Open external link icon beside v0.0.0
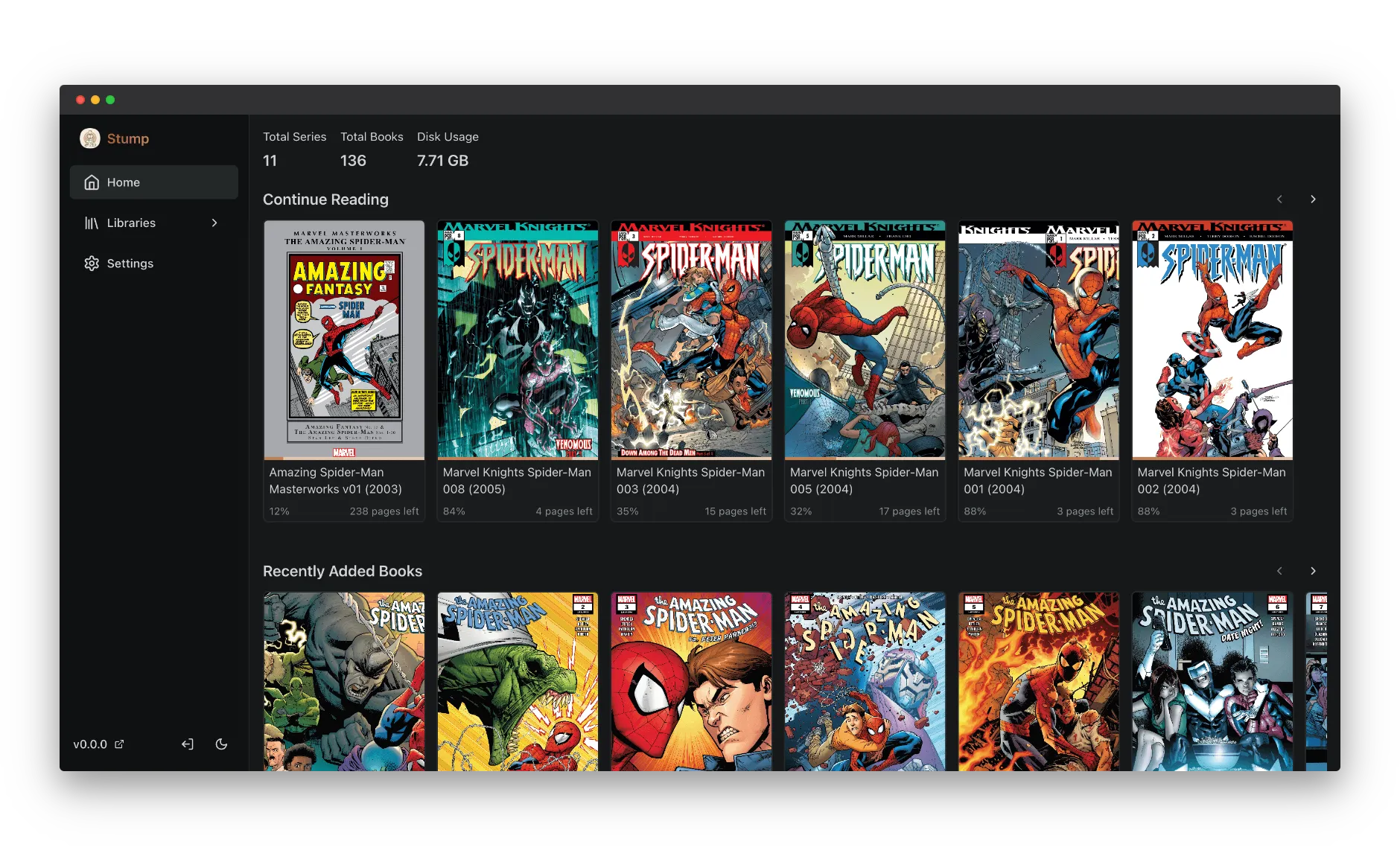The width and height of the screenshot is (1400, 856). pos(119,744)
